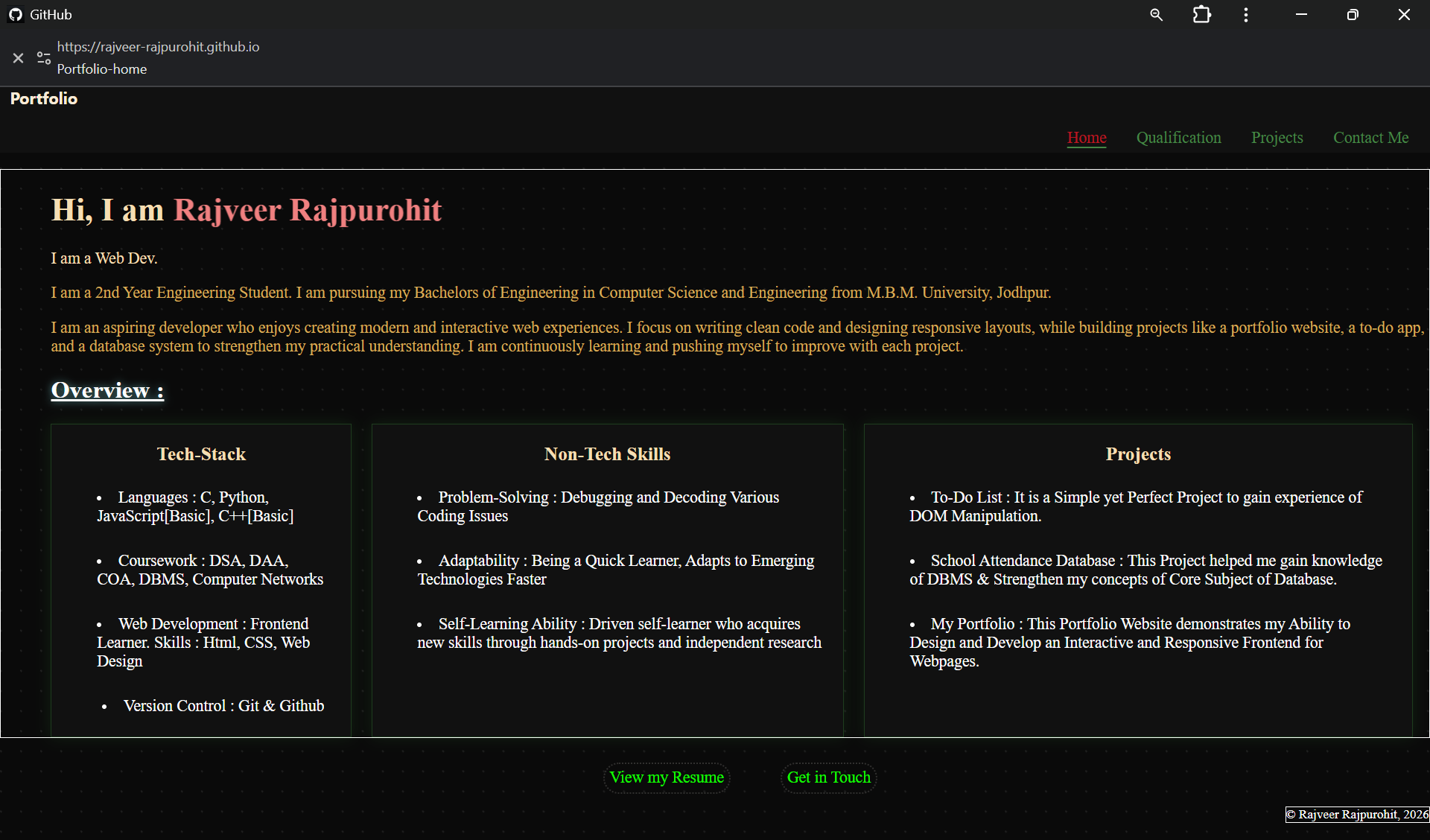The image size is (1430, 840).
Task: Open site settings icon near address
Action: tap(44, 58)
